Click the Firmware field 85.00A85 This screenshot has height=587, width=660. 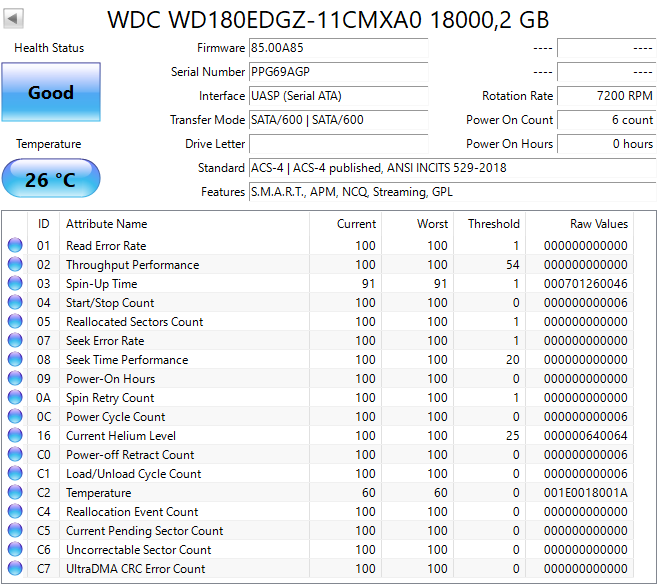(x=338, y=48)
